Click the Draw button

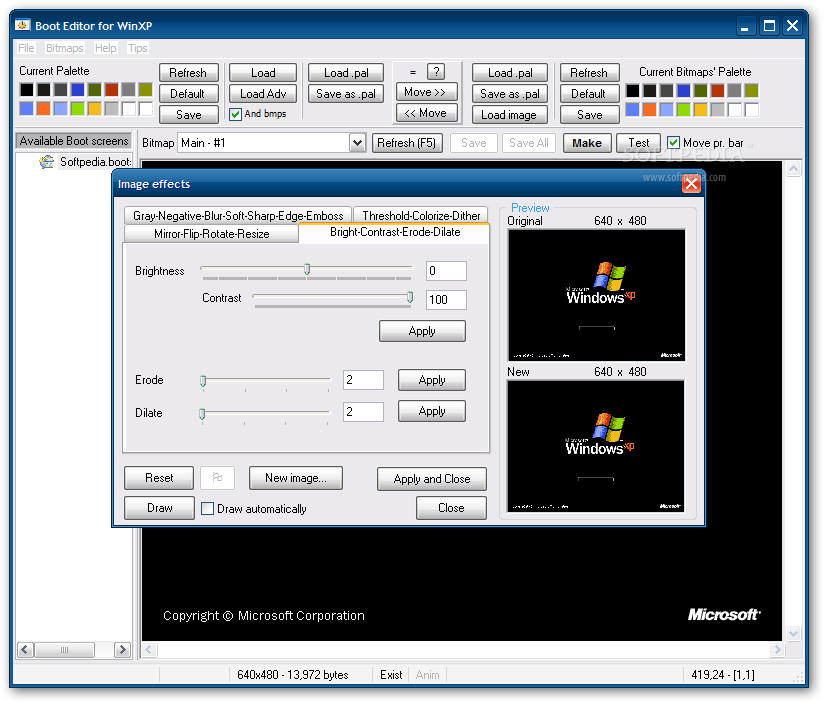159,508
